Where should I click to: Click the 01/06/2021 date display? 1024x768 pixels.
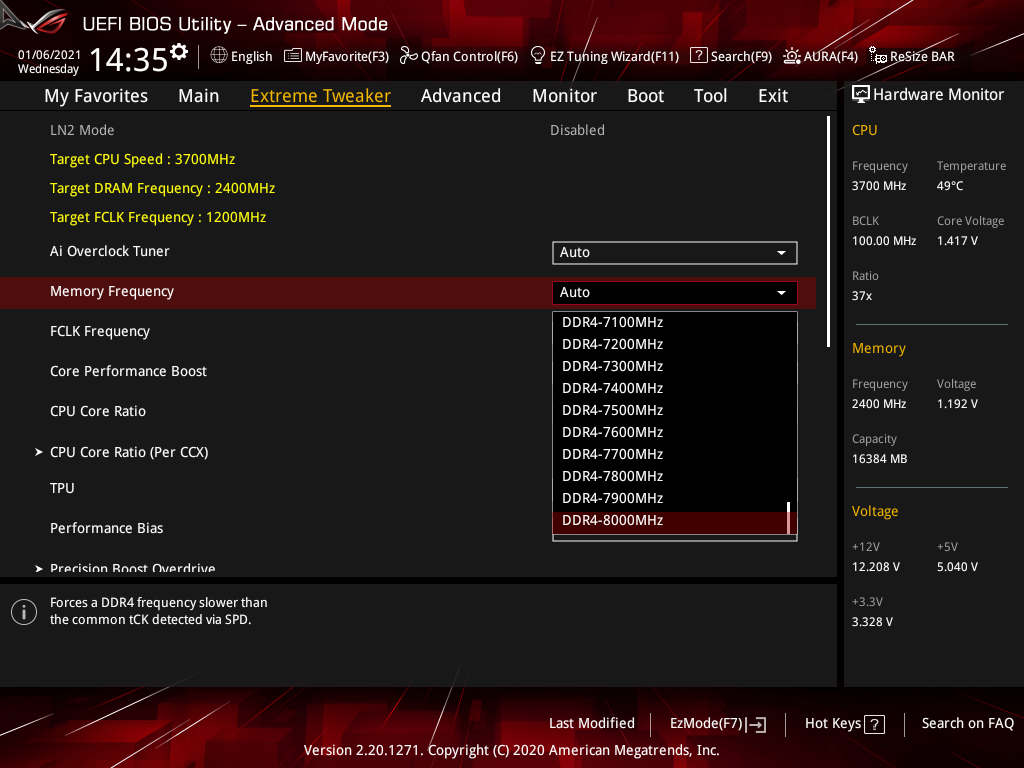(x=49, y=55)
